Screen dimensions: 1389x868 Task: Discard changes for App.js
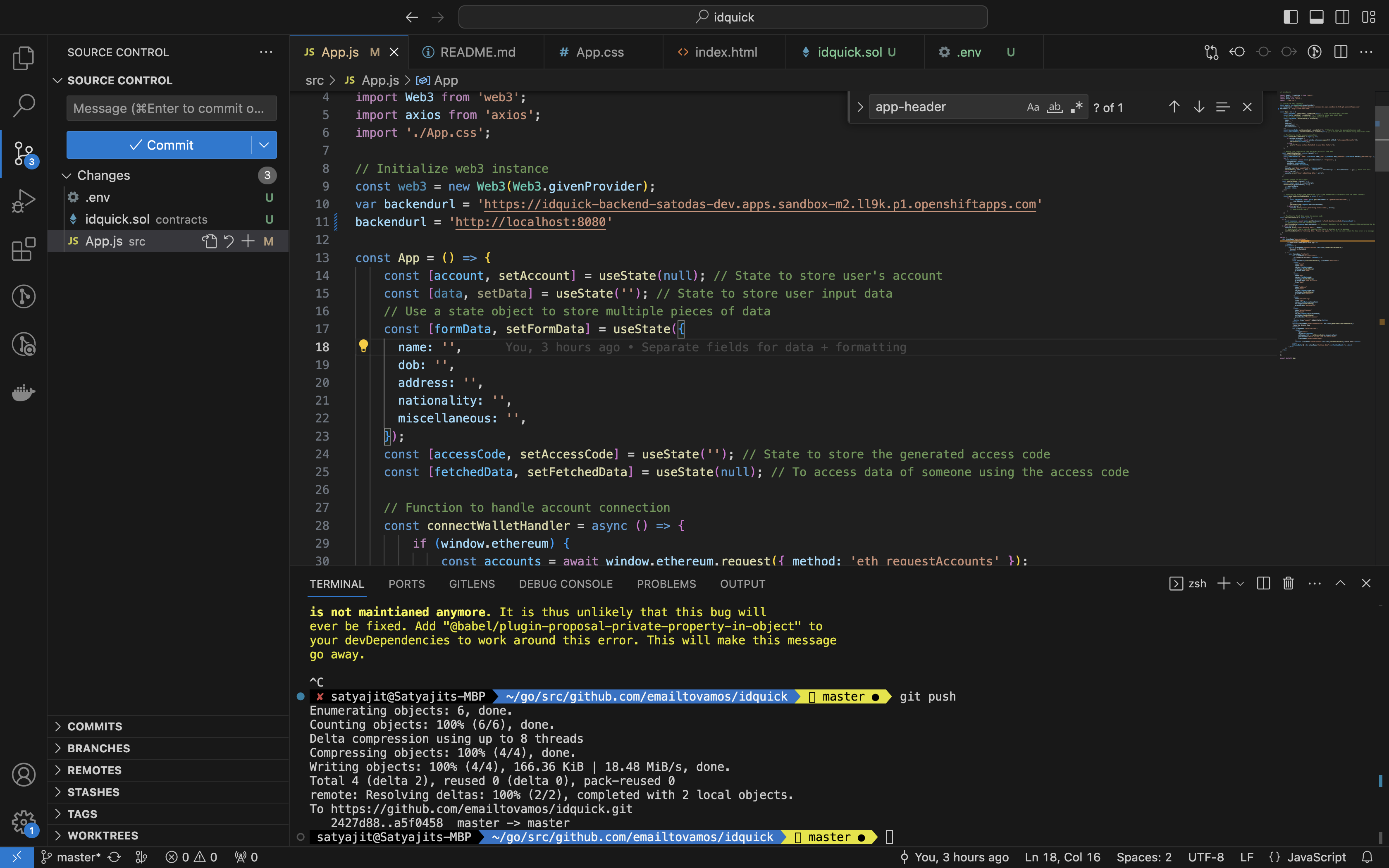point(229,242)
